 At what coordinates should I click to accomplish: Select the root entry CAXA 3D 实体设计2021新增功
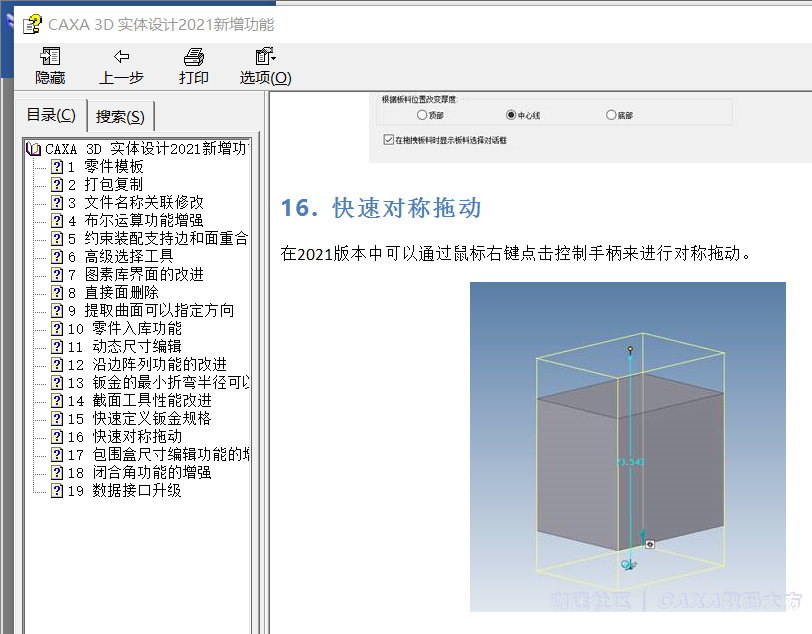pos(146,149)
